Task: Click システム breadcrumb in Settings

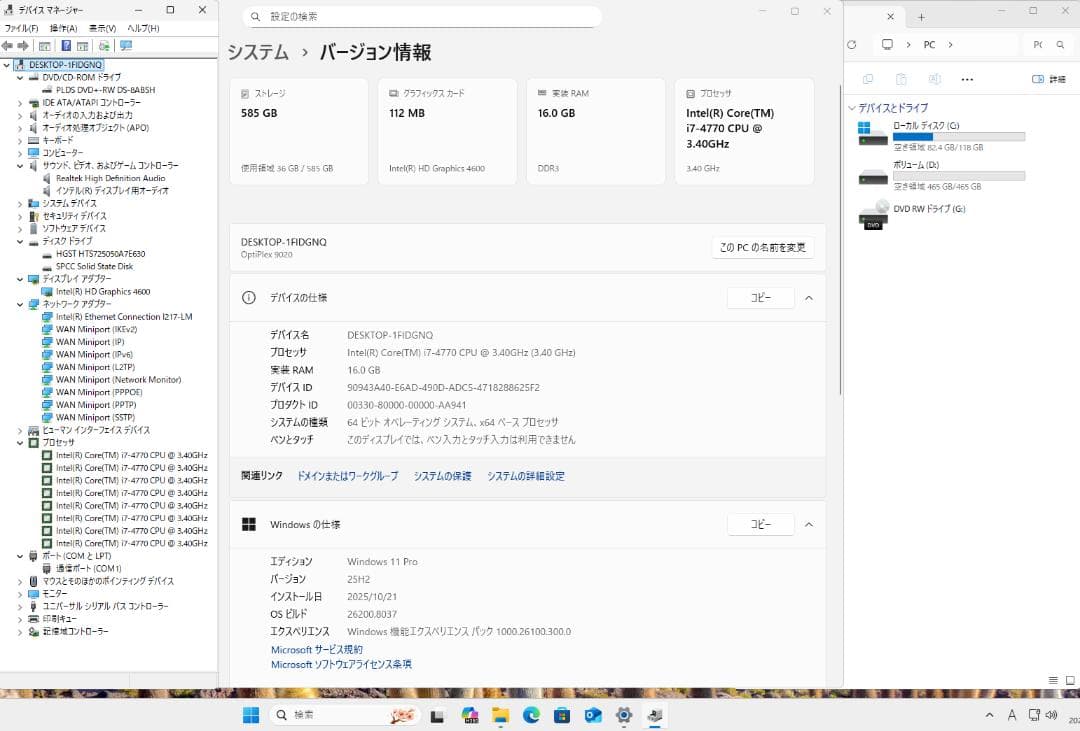Action: (x=258, y=52)
